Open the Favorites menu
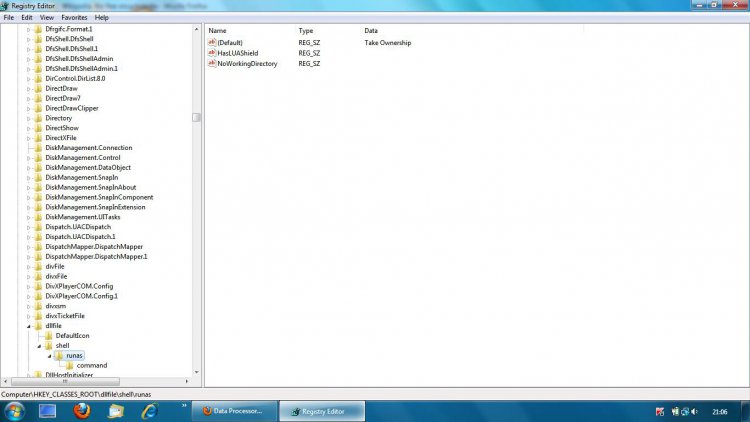Screen dimensions: 750x422 pos(74,17)
